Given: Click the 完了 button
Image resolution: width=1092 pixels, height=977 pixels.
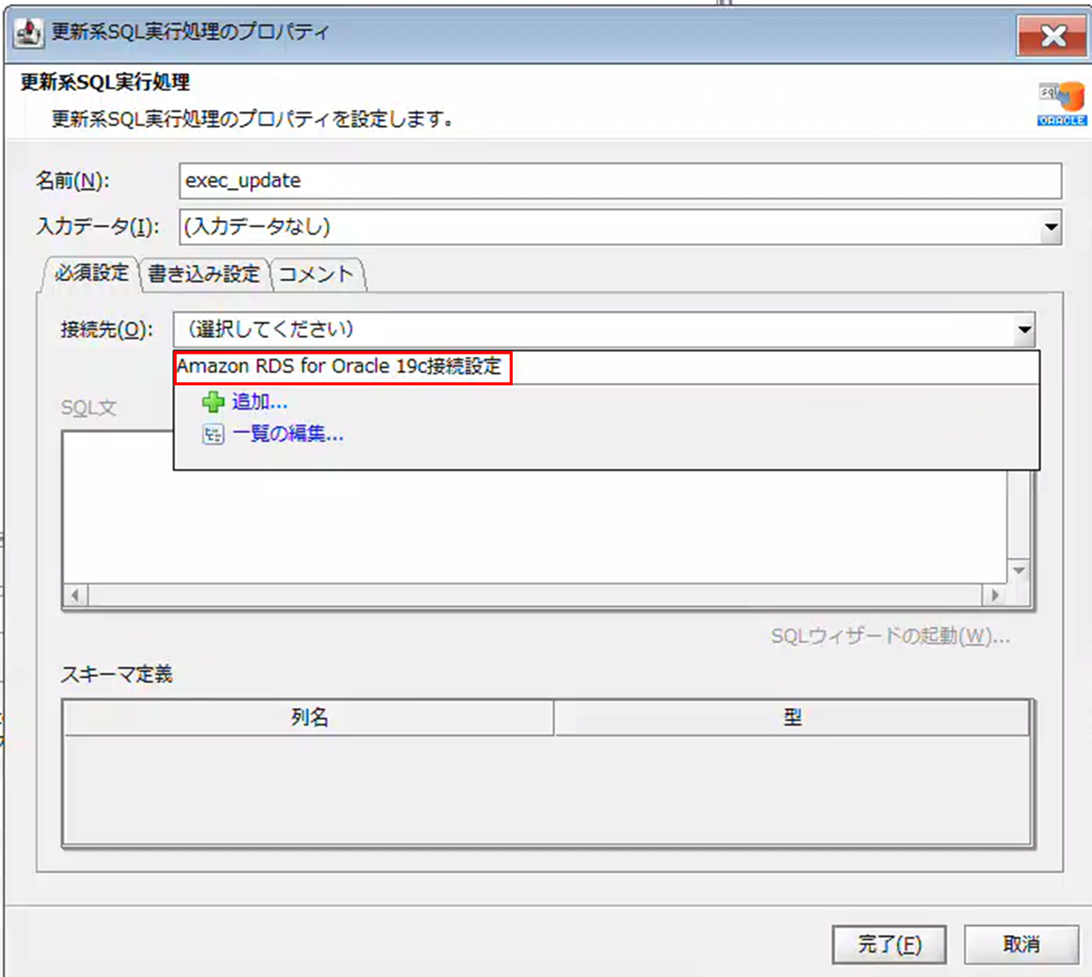Looking at the screenshot, I should (889, 944).
